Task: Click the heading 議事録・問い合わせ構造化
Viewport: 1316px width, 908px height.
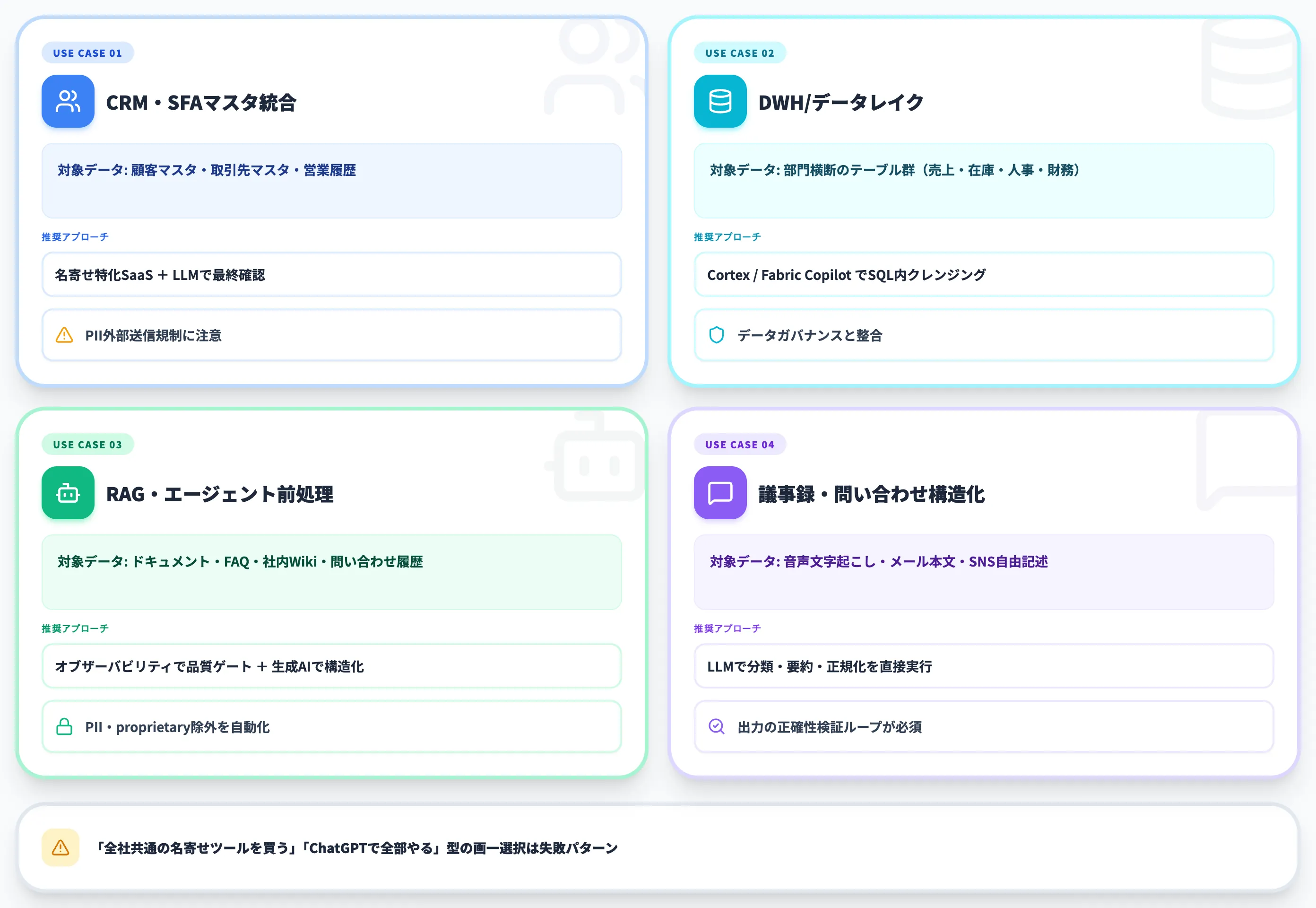Action: (872, 494)
